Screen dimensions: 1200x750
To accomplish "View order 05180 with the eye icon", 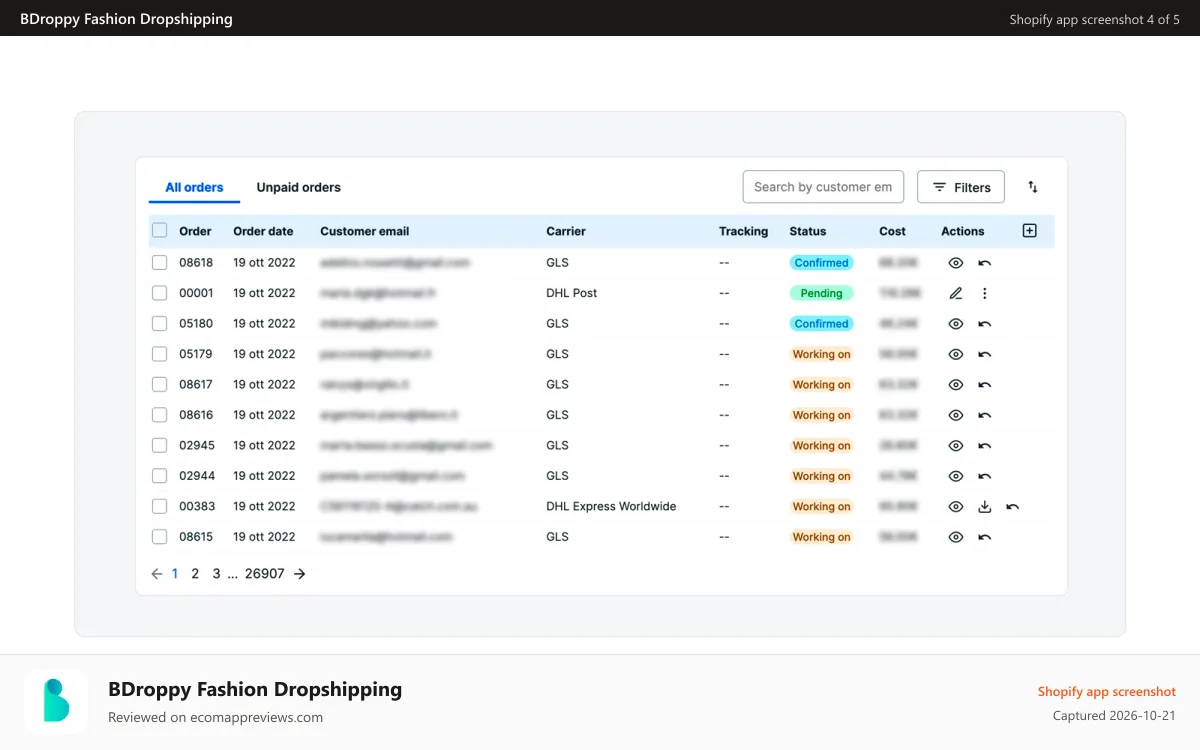I will click(x=956, y=324).
